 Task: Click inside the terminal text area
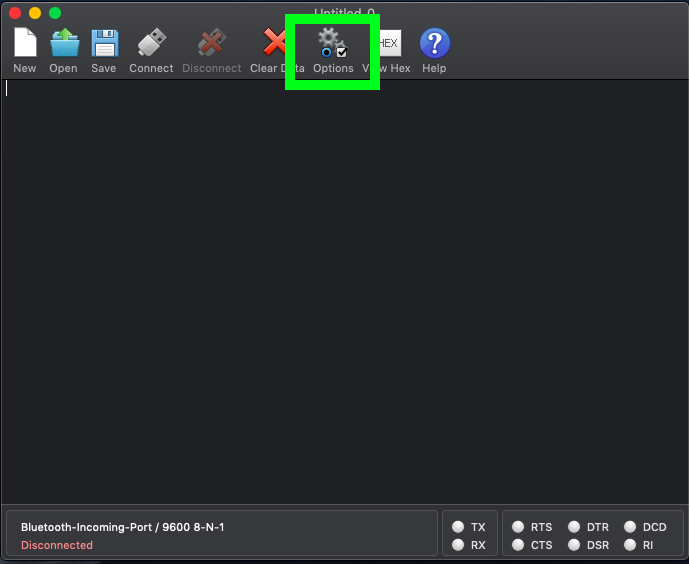344,290
